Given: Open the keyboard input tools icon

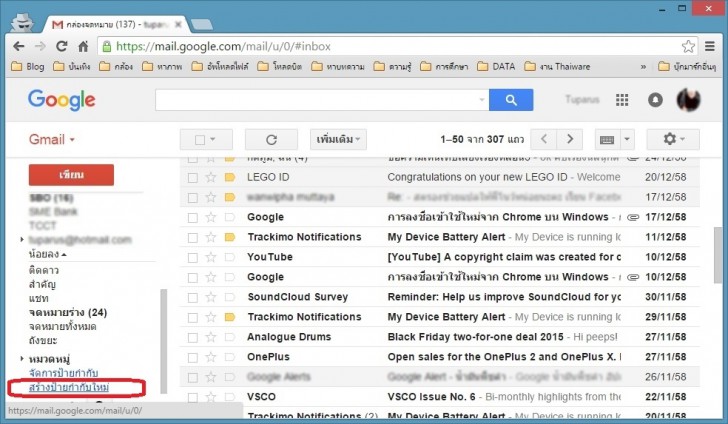Looking at the screenshot, I should 607,139.
